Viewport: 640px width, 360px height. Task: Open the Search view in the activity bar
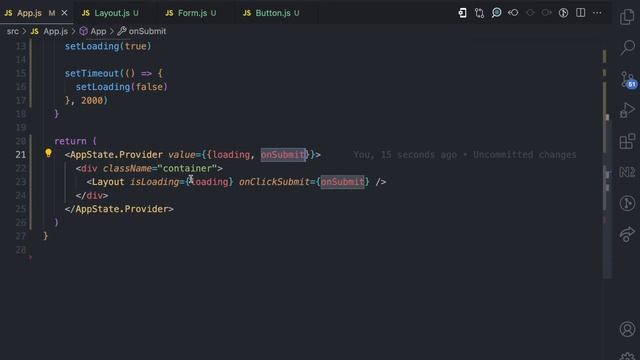click(627, 47)
